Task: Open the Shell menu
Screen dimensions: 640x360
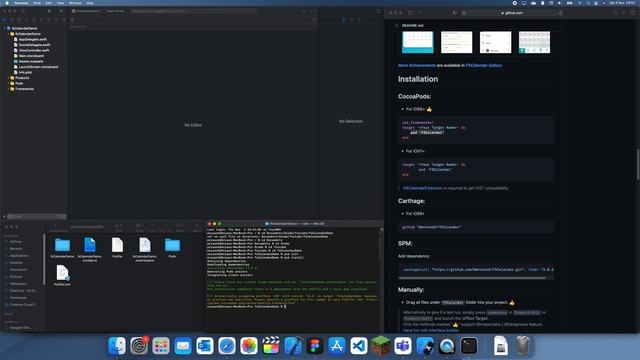Action: pyautogui.click(x=37, y=3)
